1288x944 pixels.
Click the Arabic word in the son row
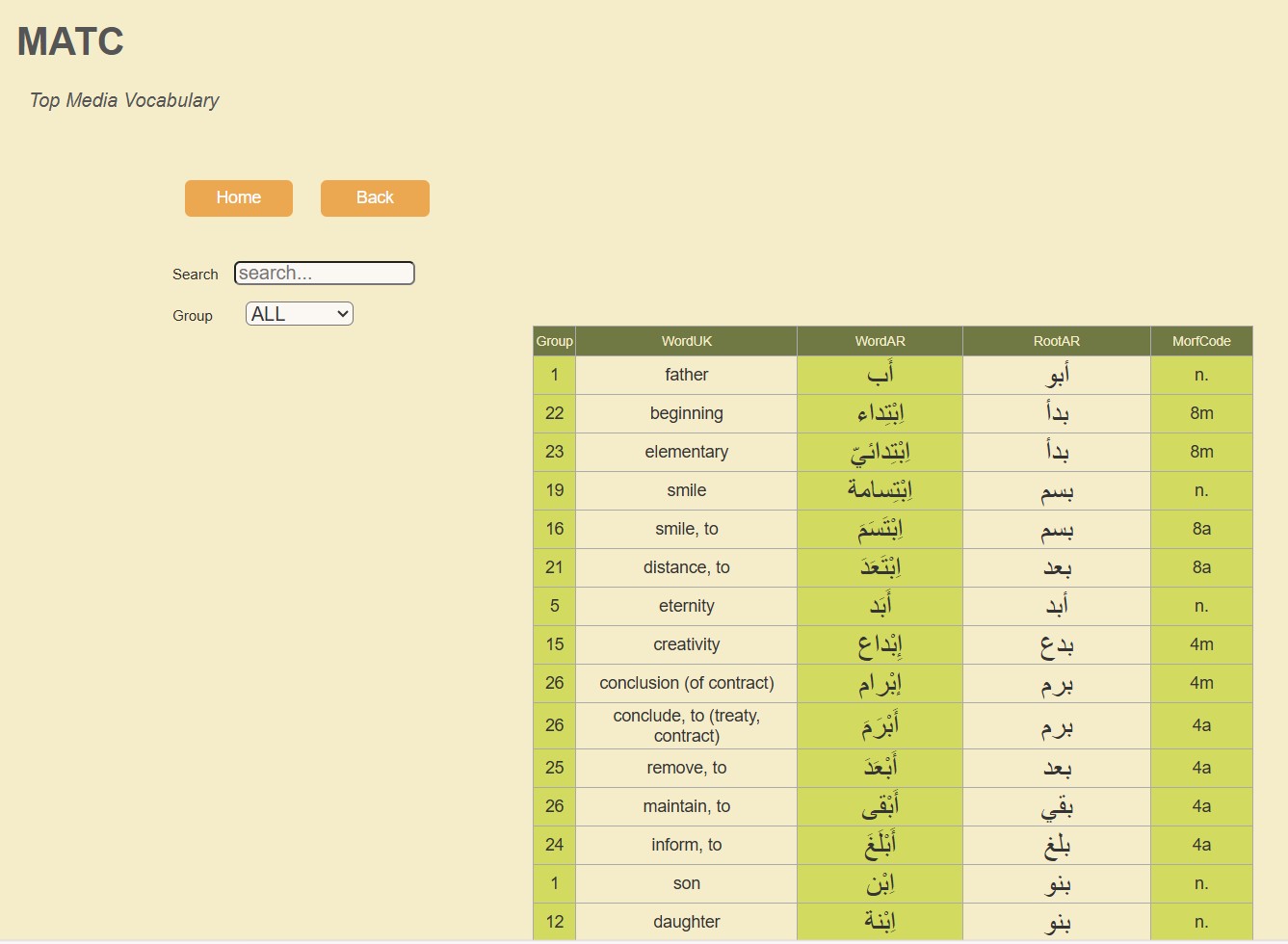(x=881, y=883)
